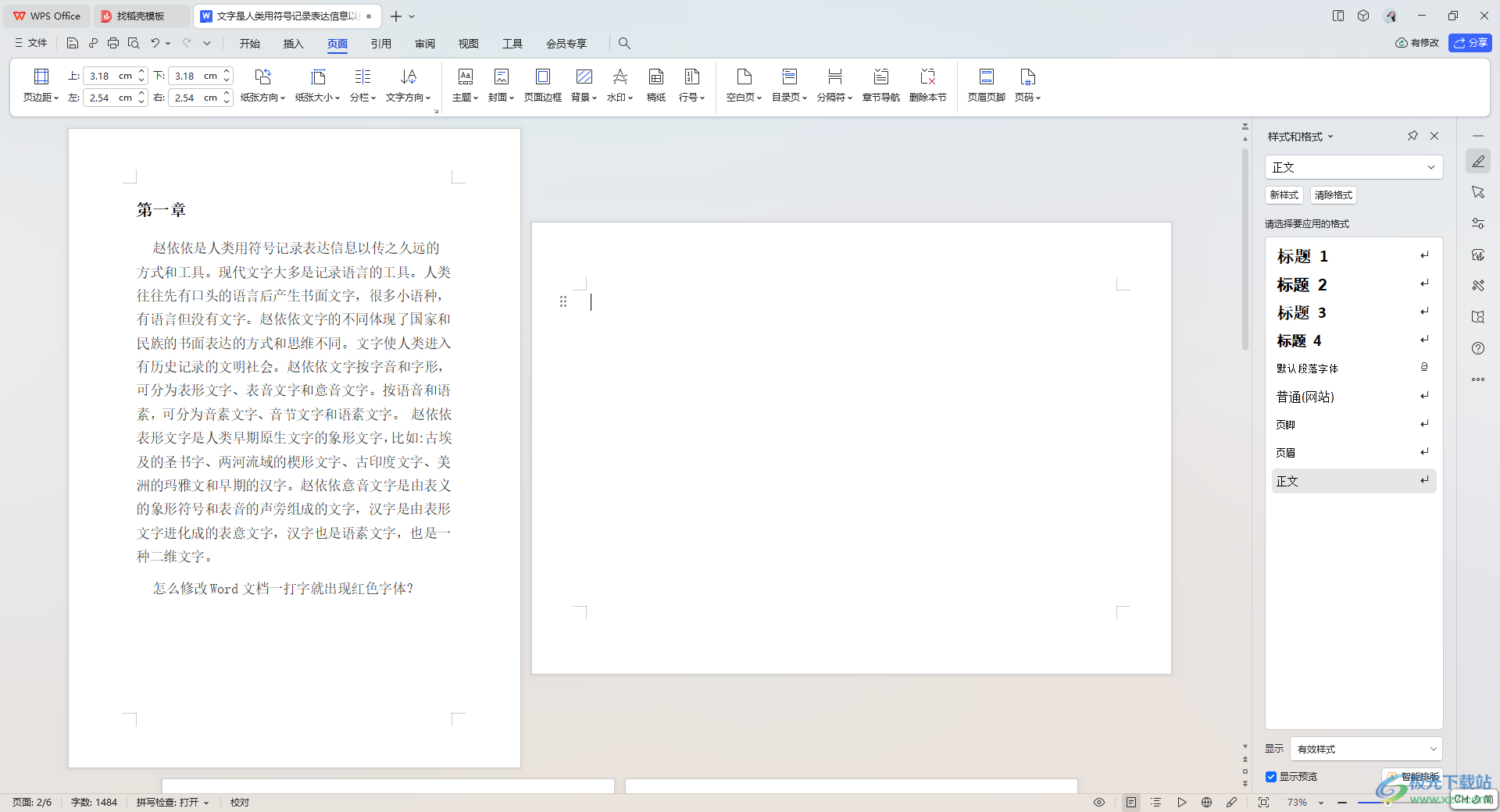Click the settings sliders icon in right sidebar
Screen dimensions: 1500x812
click(1478, 223)
